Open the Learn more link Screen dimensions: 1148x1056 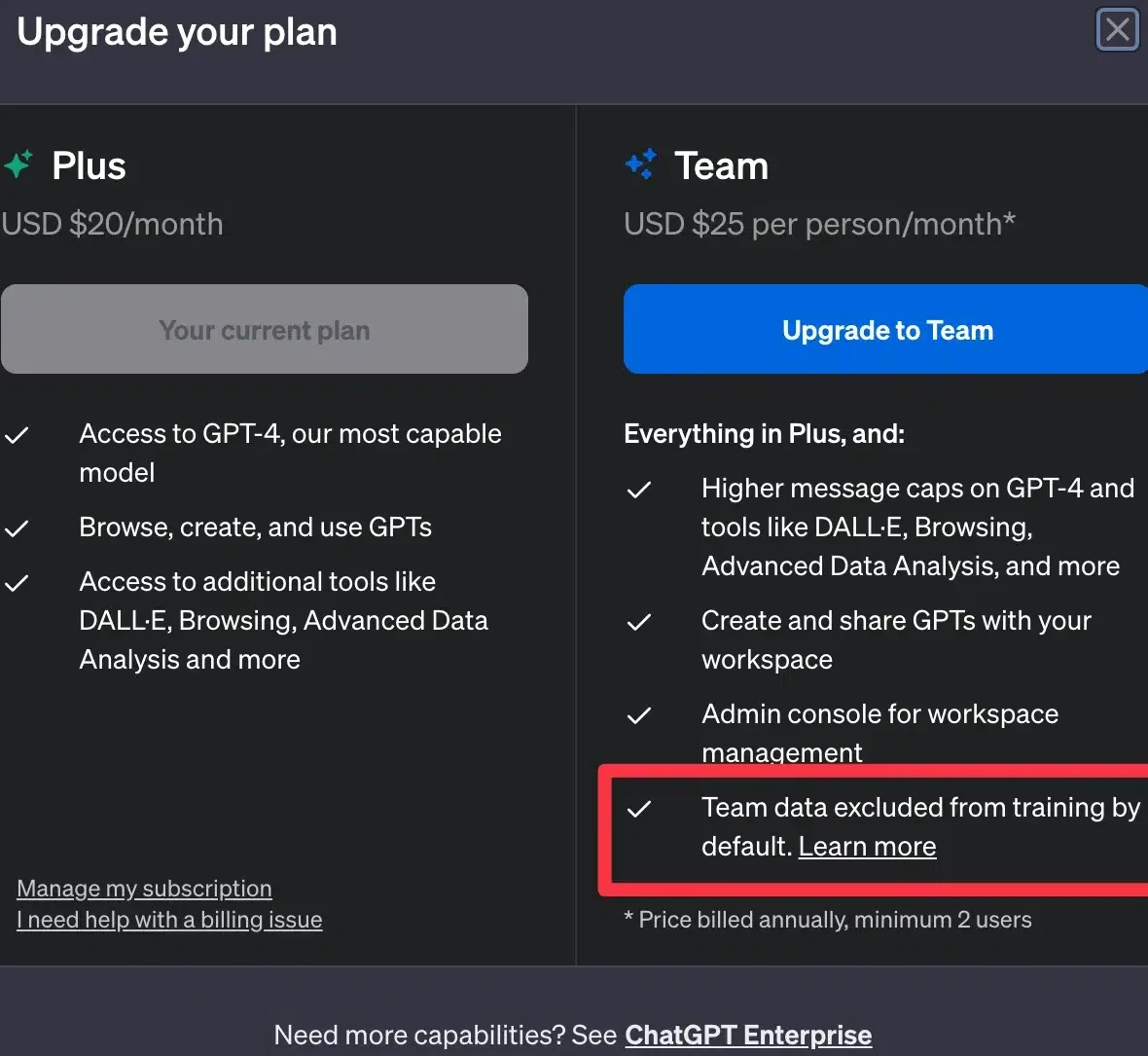coord(867,847)
